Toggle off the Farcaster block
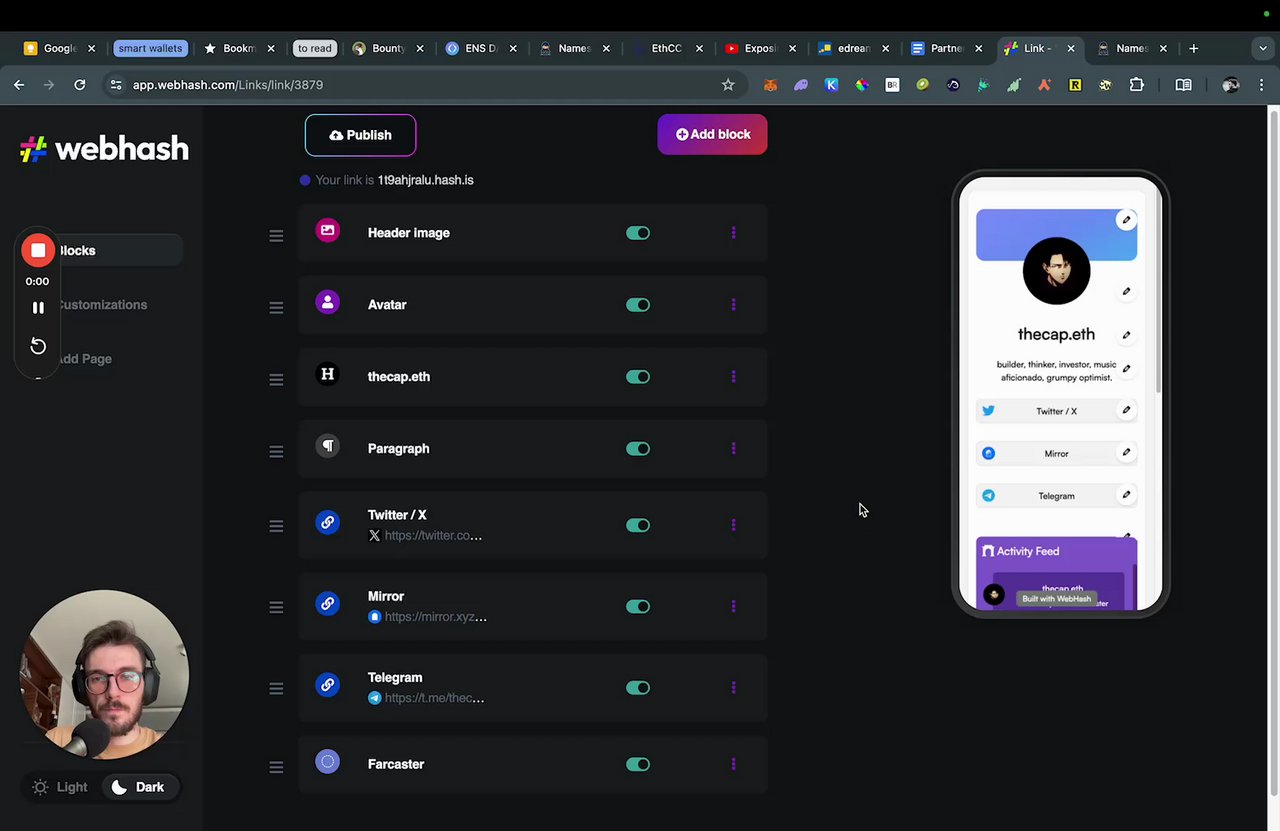 click(x=638, y=764)
